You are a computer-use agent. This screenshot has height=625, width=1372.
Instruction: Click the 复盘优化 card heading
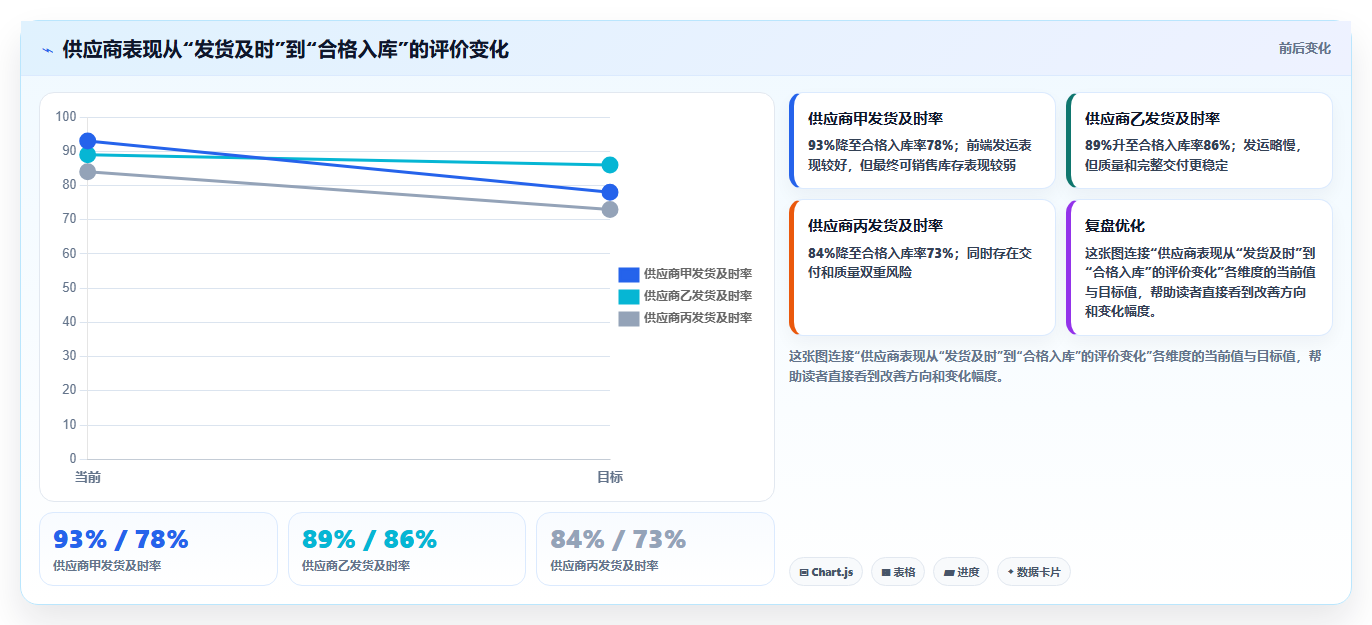[x=1115, y=225]
